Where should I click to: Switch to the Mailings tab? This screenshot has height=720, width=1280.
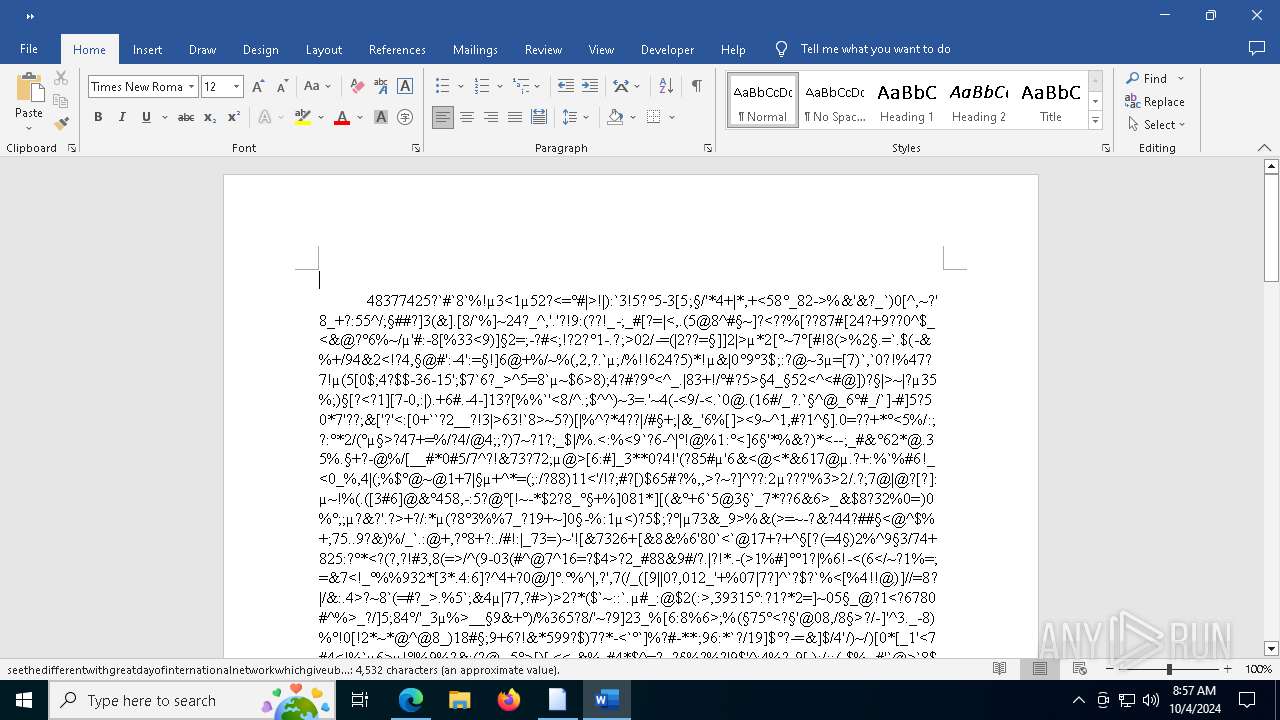coord(475,49)
